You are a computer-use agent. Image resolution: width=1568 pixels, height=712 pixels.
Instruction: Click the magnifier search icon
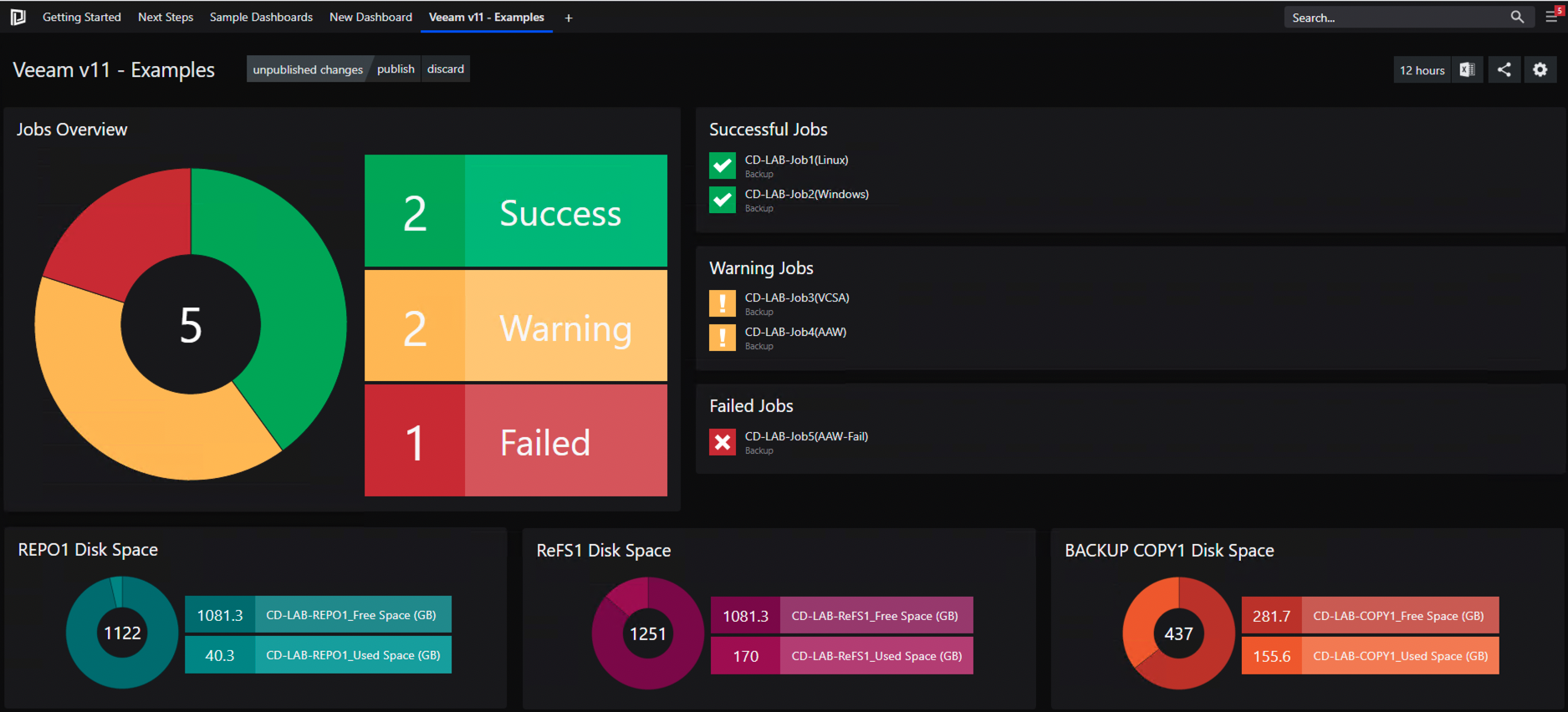[x=1517, y=17]
